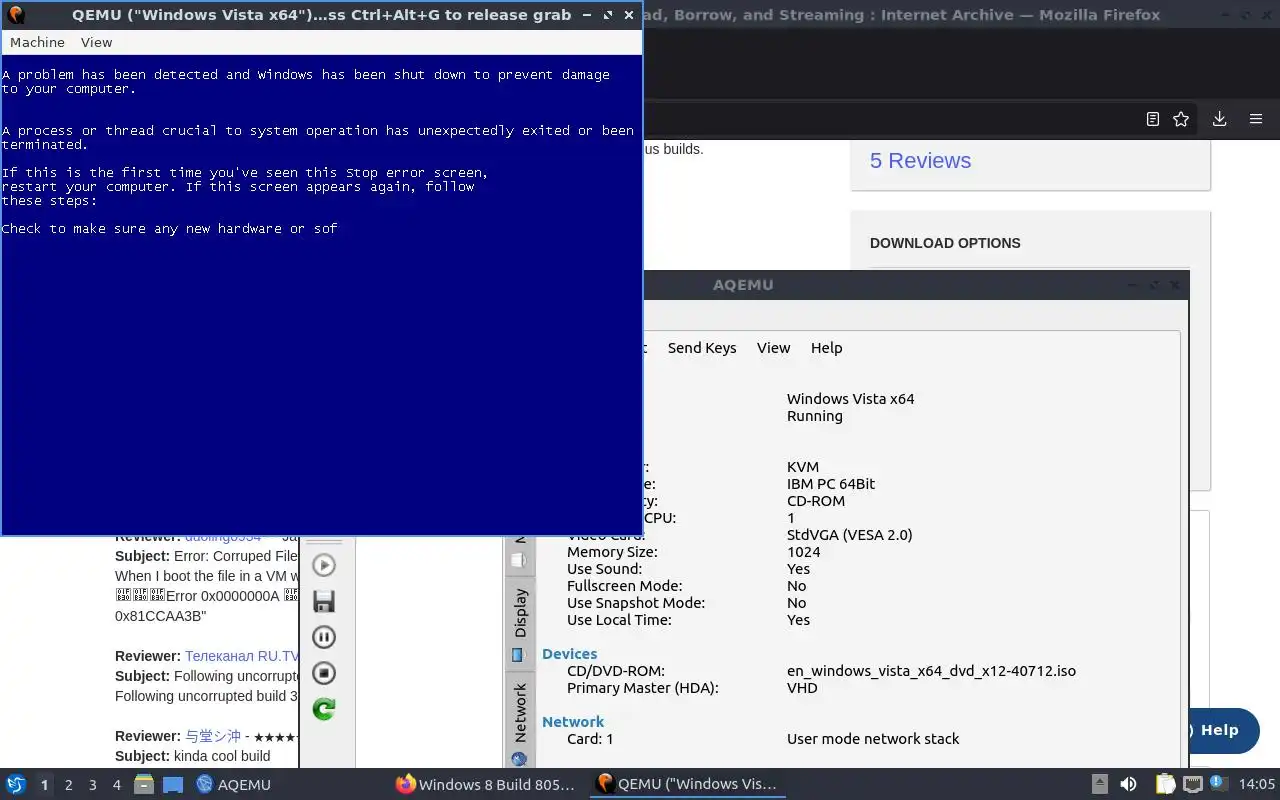This screenshot has height=800, width=1280.
Task: Open the Machine menu in QEMU window
Action: 37,42
